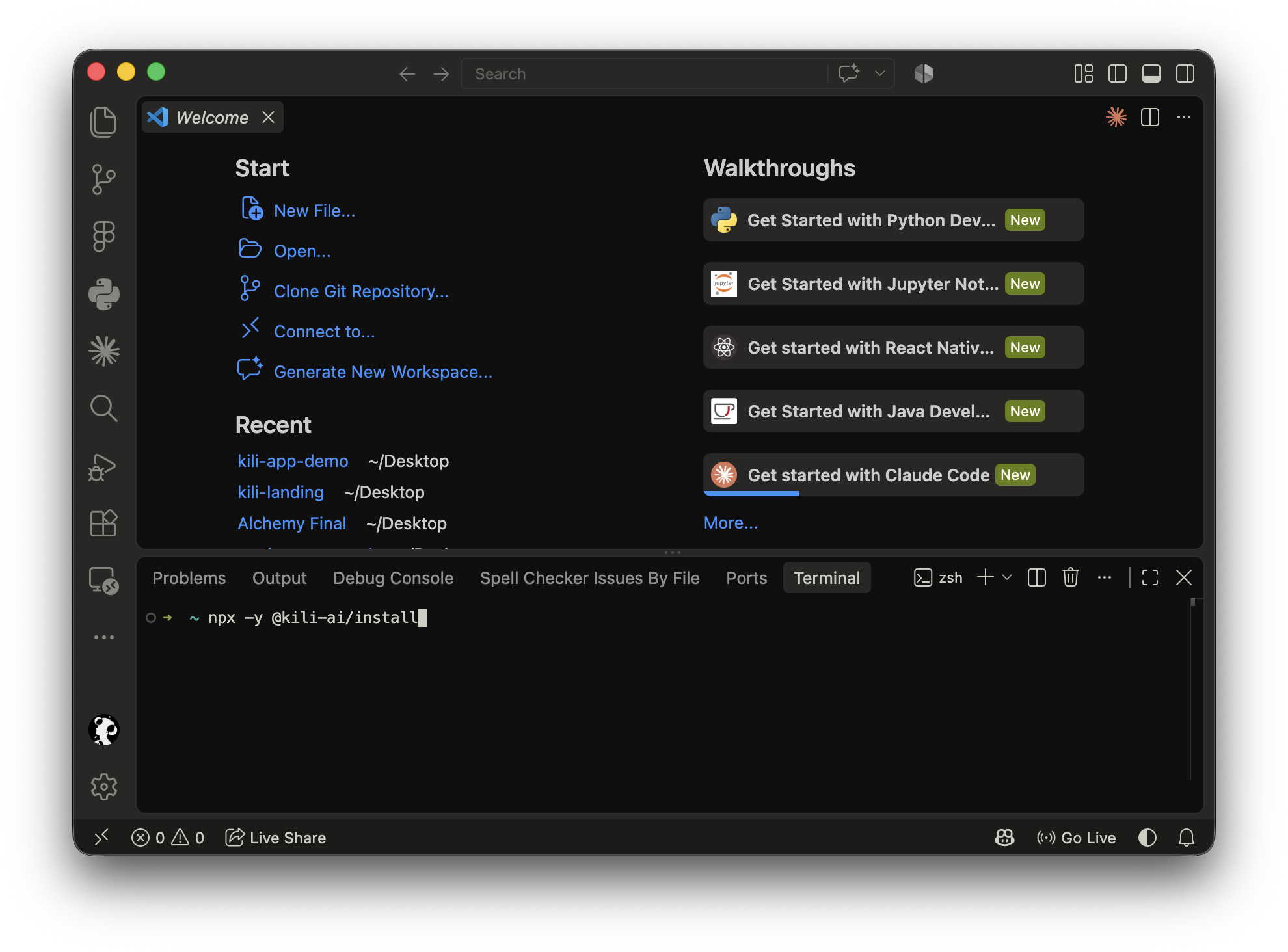Screen dimensions: 1288x952
Task: Select the Welcome editor tab
Action: tap(212, 118)
